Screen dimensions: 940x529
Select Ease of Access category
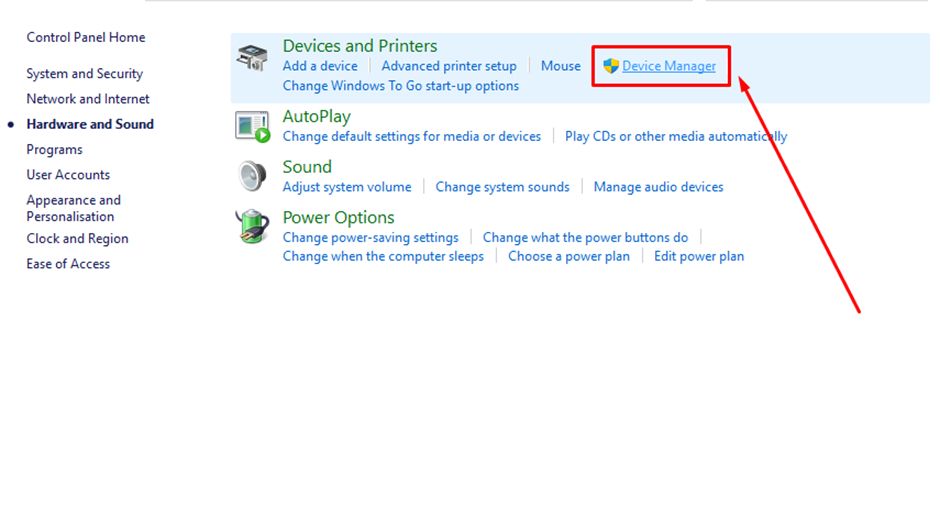68,264
